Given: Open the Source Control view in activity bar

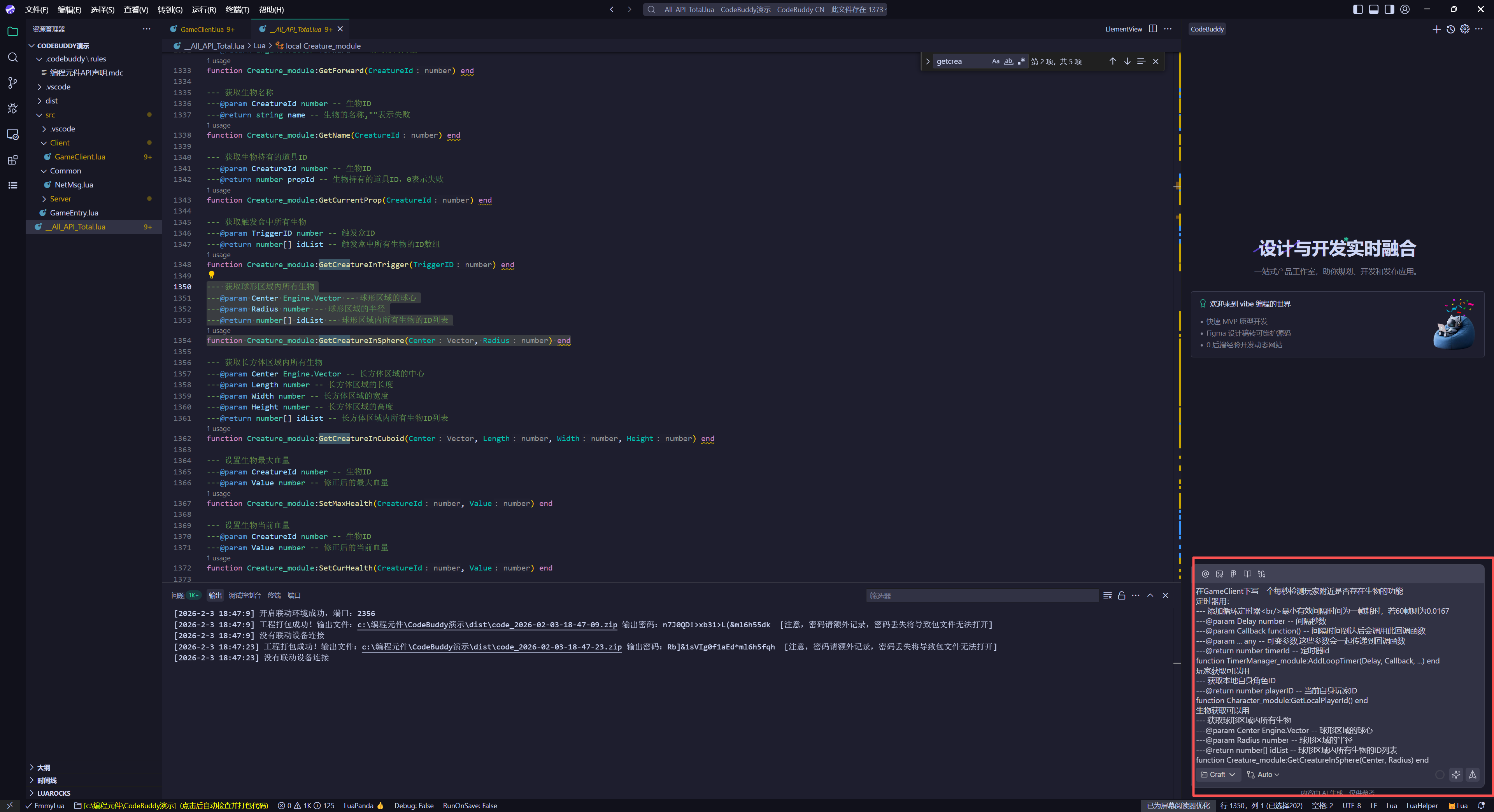Looking at the screenshot, I should (x=13, y=83).
